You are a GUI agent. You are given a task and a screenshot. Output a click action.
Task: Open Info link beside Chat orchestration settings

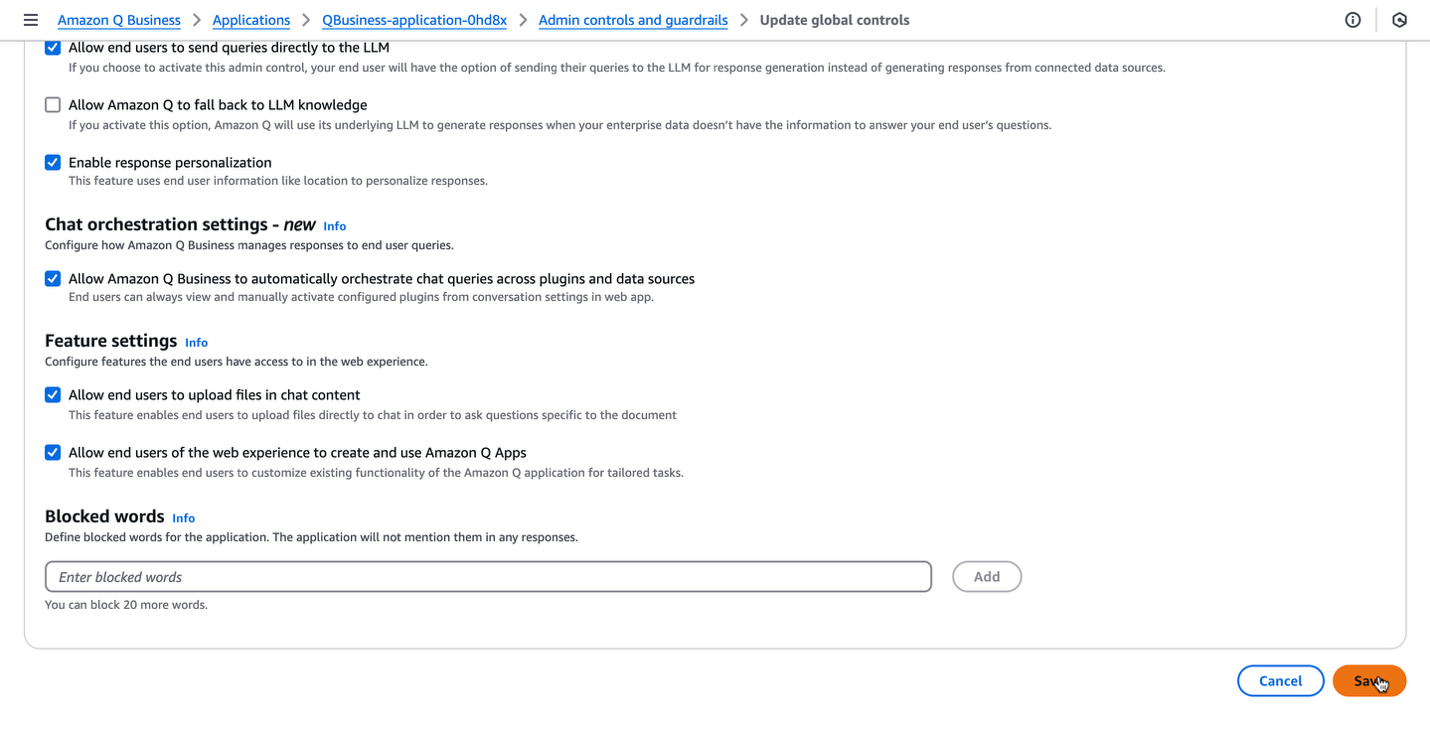(x=334, y=226)
